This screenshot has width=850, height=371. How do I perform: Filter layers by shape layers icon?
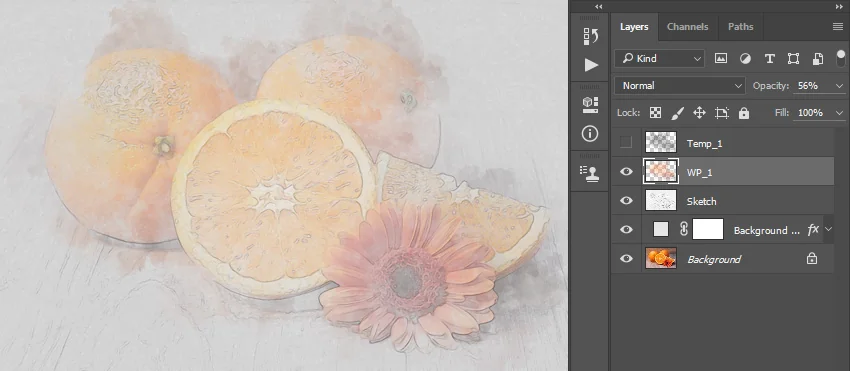pos(793,59)
